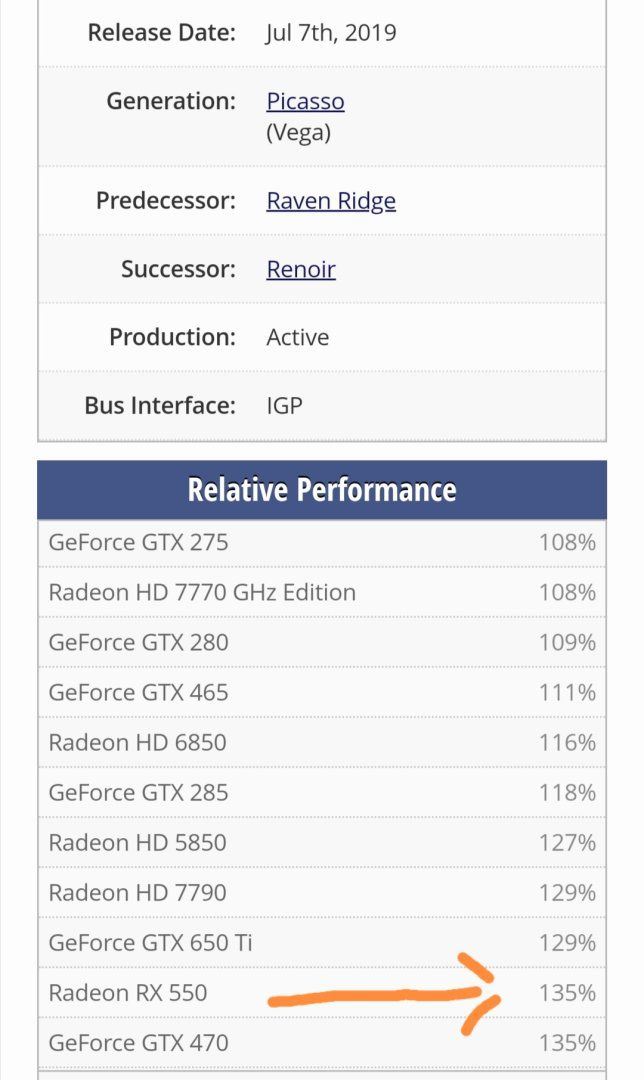This screenshot has height=1080, width=644.
Task: Click the 116% value for Radeon HD 6850
Action: click(x=567, y=742)
